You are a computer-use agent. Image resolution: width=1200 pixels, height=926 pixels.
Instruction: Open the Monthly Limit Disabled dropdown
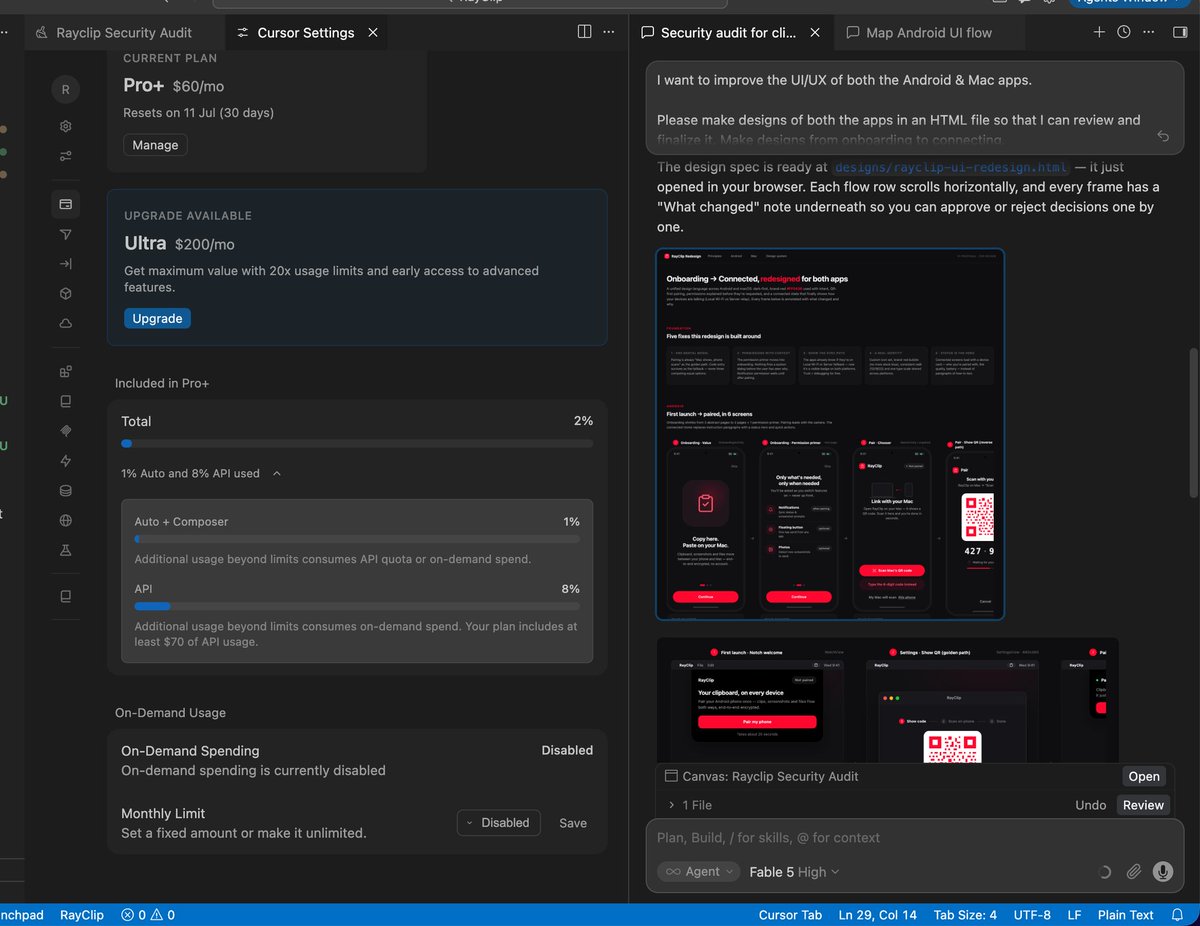pos(498,823)
